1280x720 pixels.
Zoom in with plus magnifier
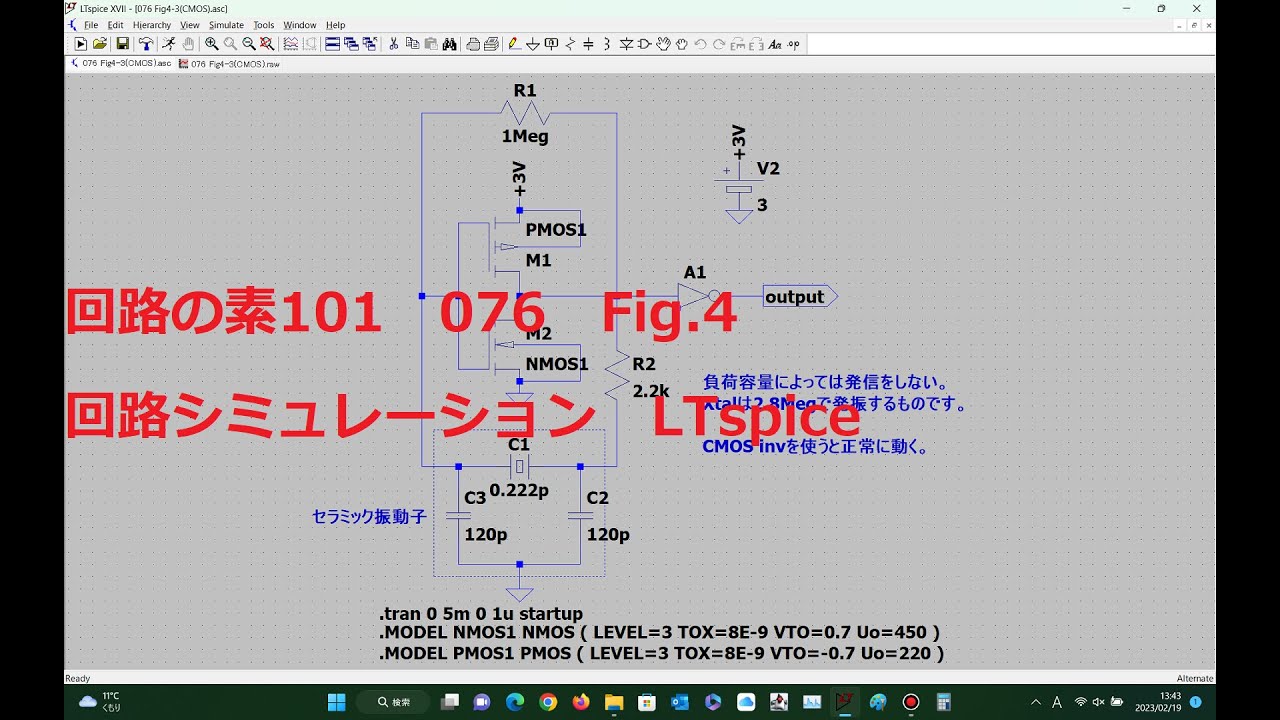point(211,44)
